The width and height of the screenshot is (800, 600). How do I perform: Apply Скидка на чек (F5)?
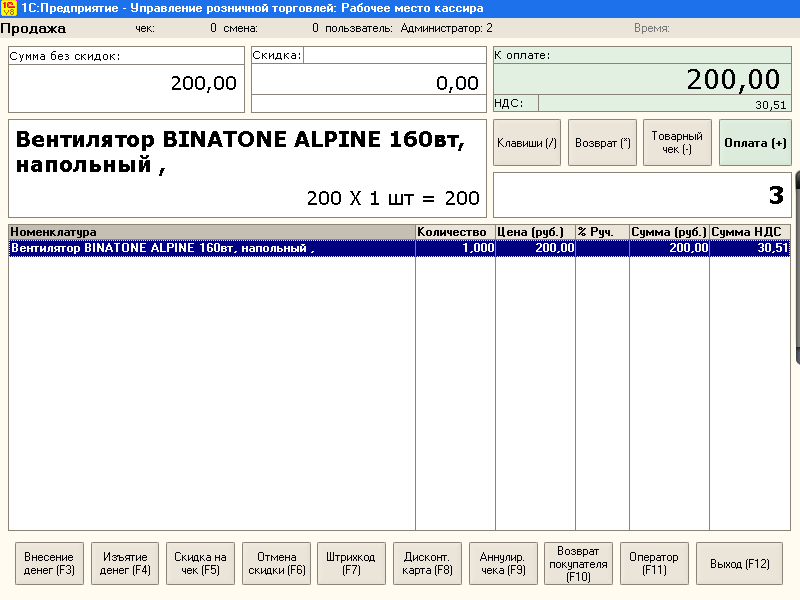(x=201, y=563)
